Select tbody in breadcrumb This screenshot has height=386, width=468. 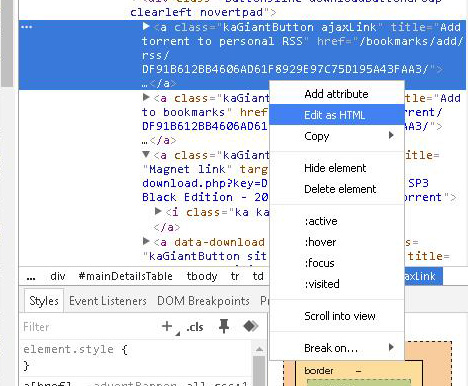click(202, 276)
